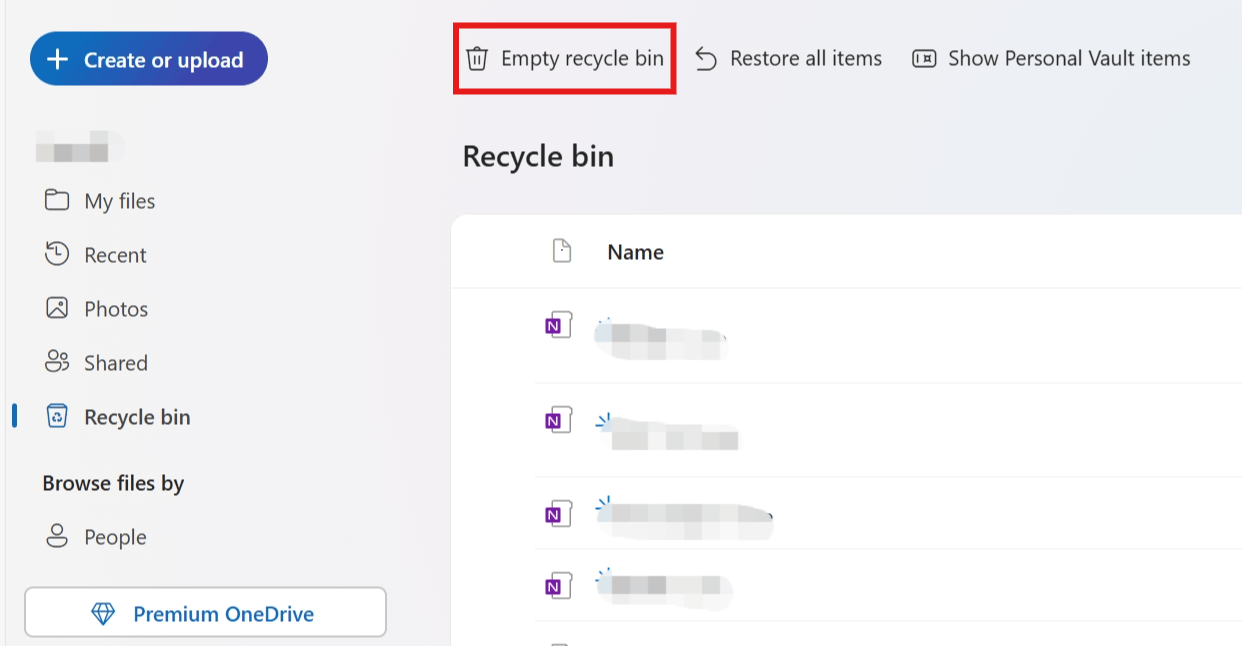Open My files in sidebar
Viewport: 1243px width, 647px height.
(100, 201)
